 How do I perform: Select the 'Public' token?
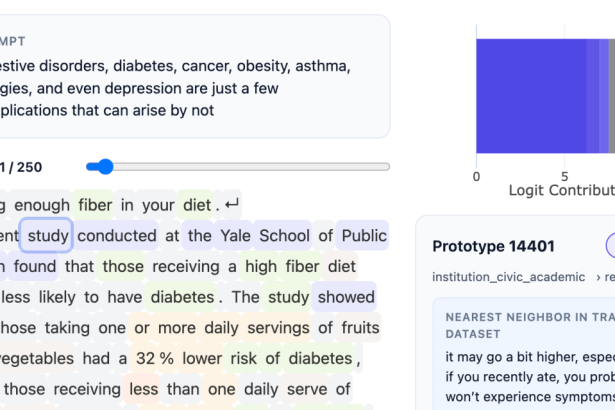tap(364, 236)
